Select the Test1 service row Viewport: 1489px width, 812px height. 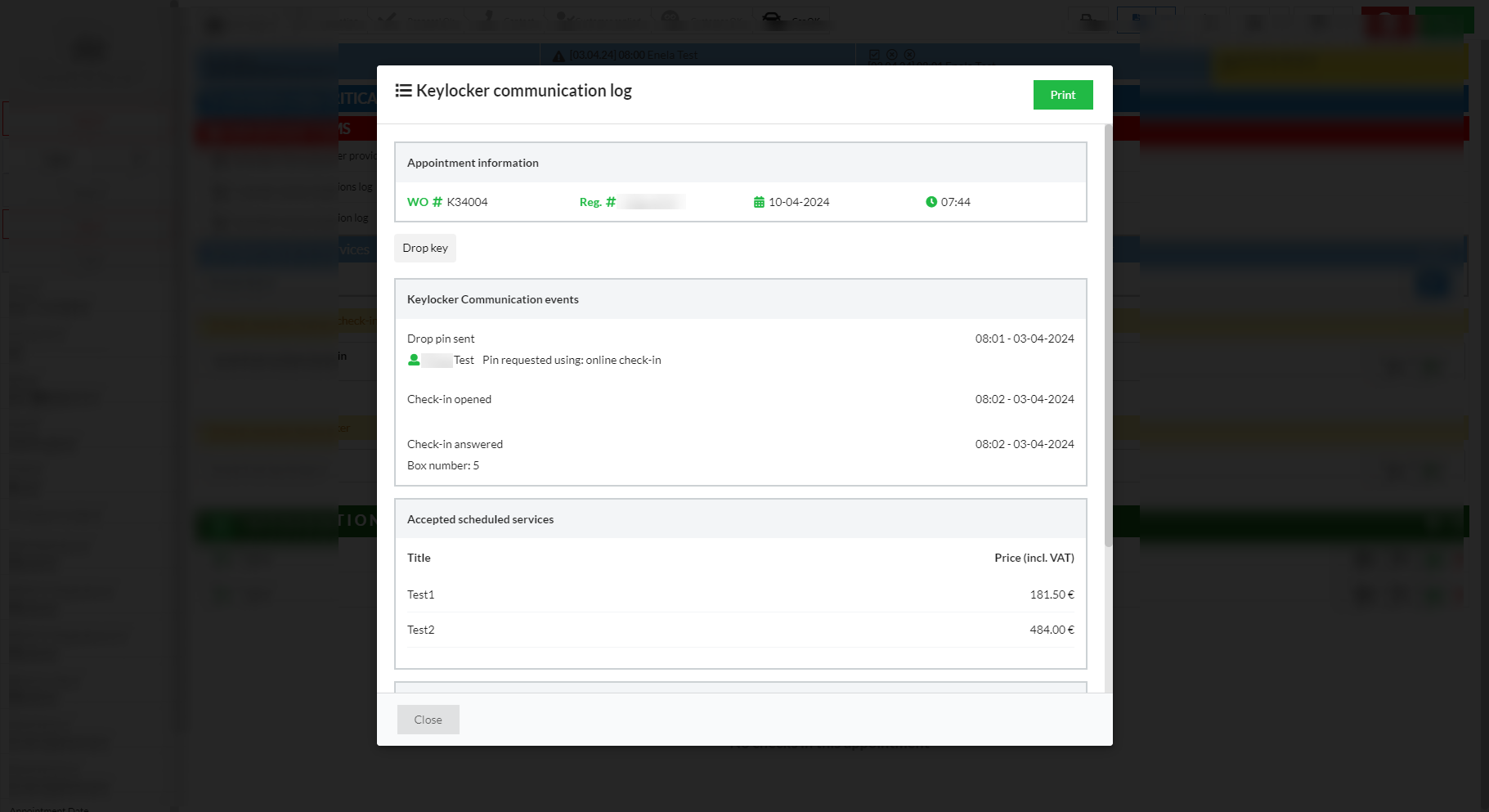point(740,594)
